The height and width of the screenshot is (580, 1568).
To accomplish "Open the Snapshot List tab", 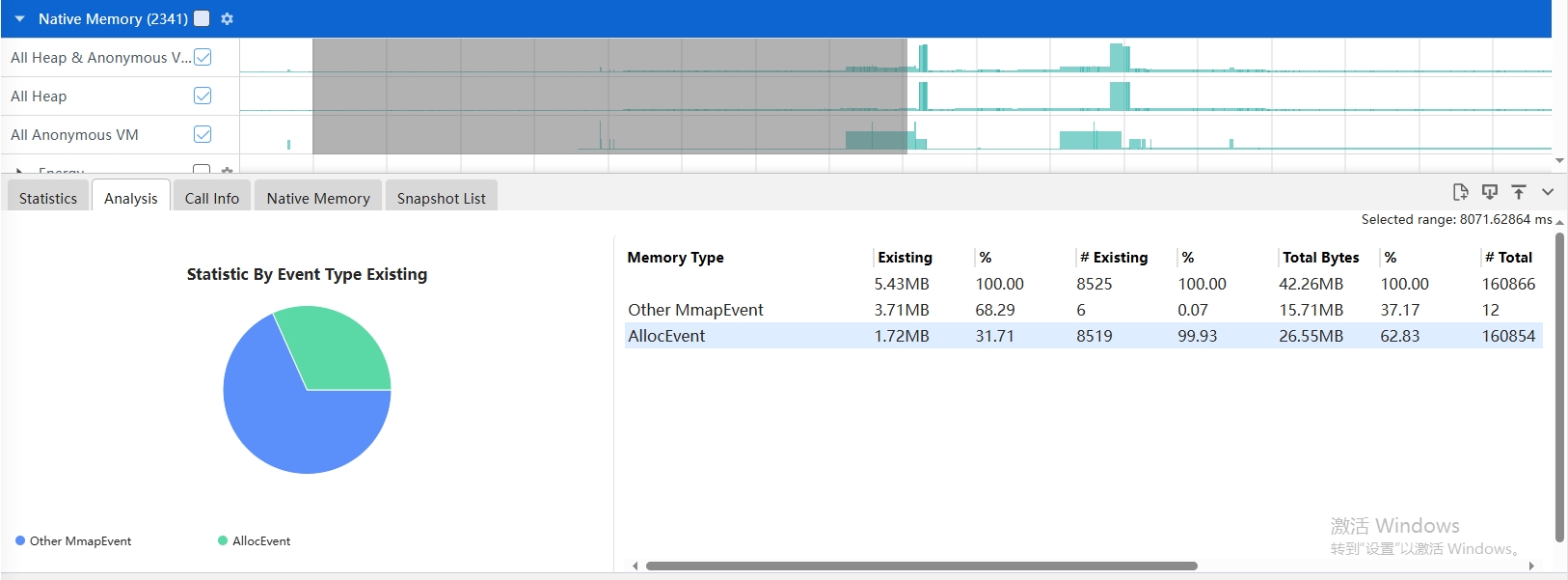I will [441, 198].
